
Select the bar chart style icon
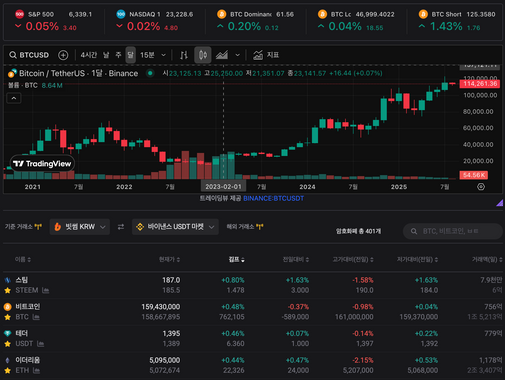(x=184, y=55)
